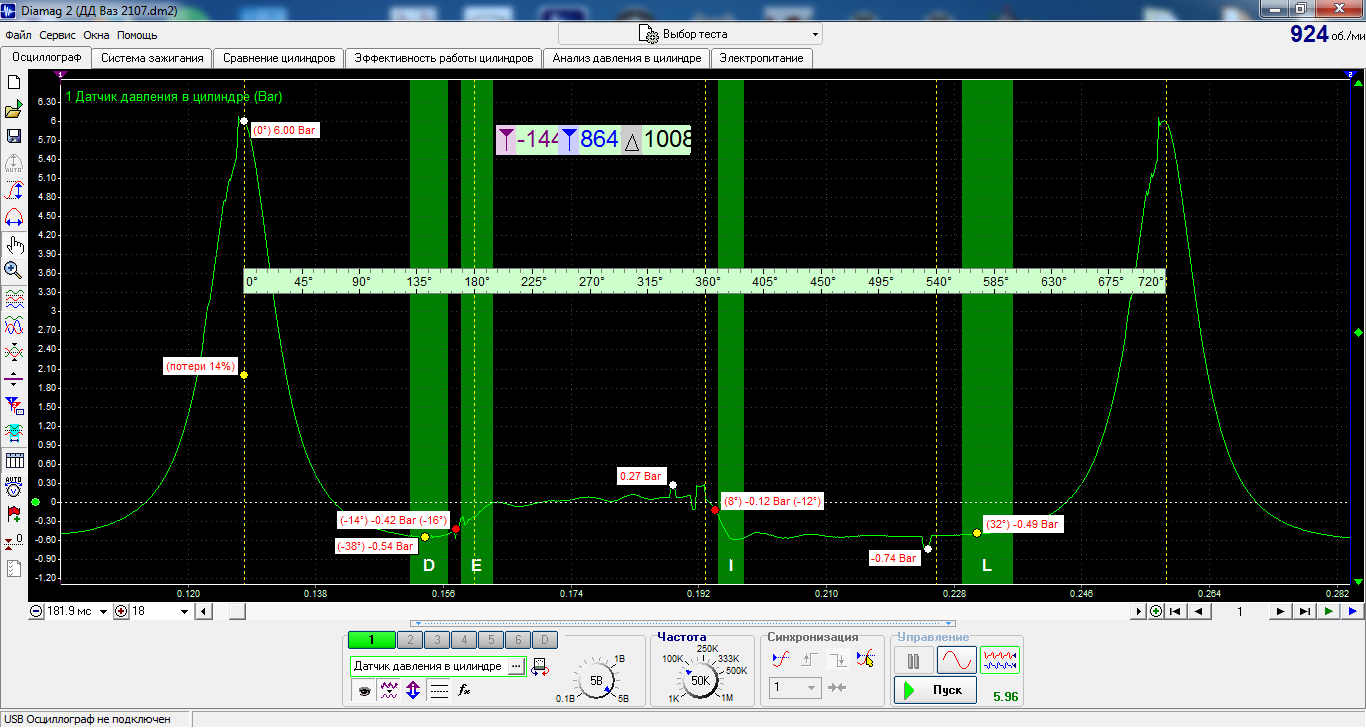Click the vertical cursors tool icon
Image resolution: width=1366 pixels, height=728 pixels.
click(14, 191)
